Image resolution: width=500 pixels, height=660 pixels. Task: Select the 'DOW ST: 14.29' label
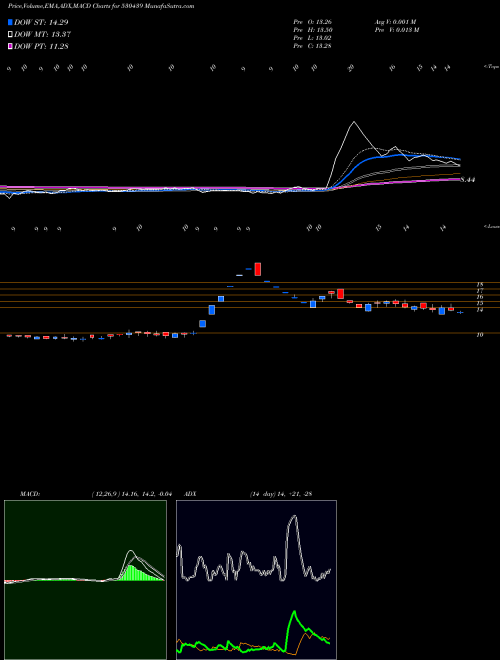[41, 22]
